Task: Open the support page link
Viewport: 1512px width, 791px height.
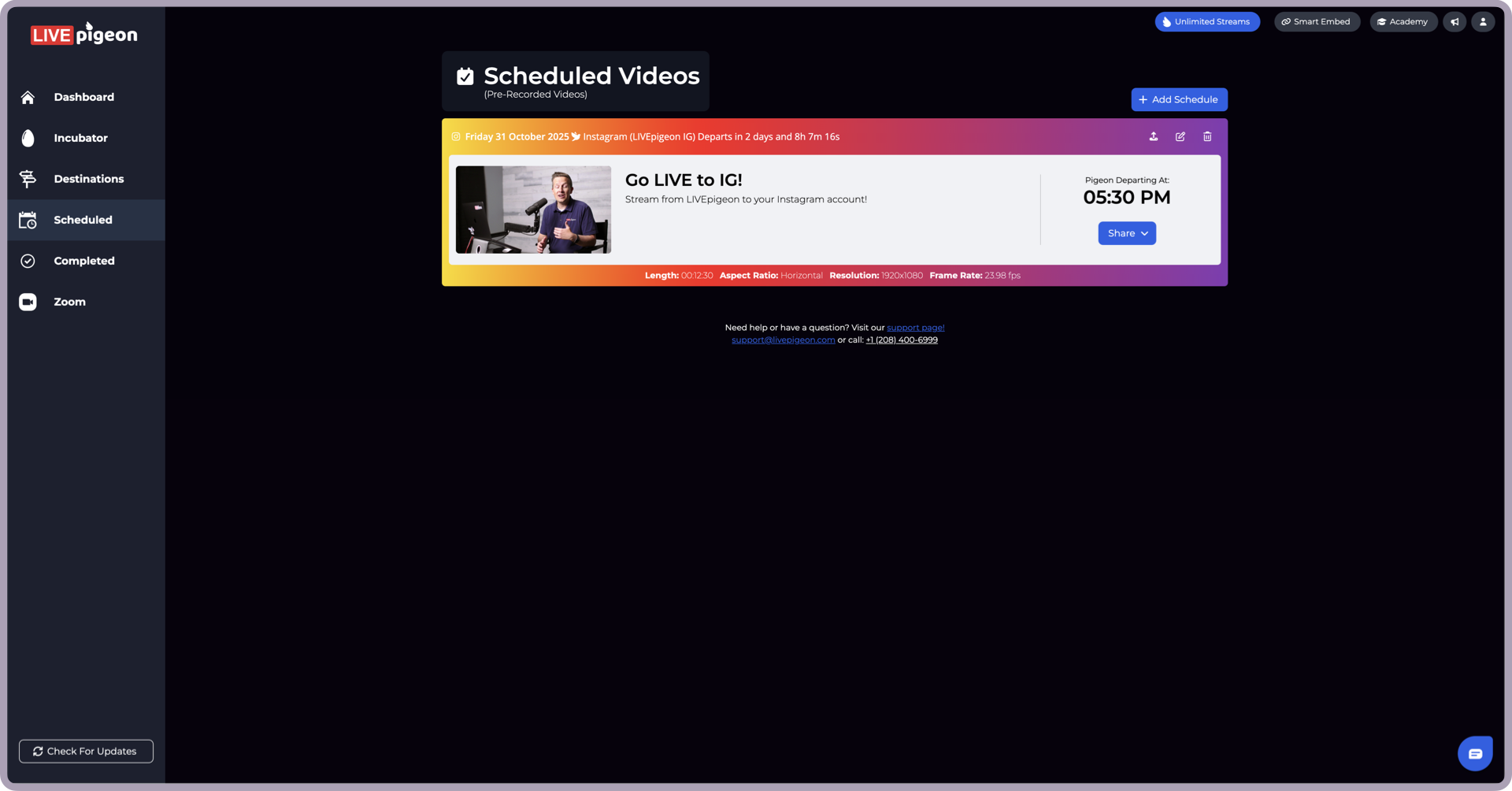Action: pos(915,328)
